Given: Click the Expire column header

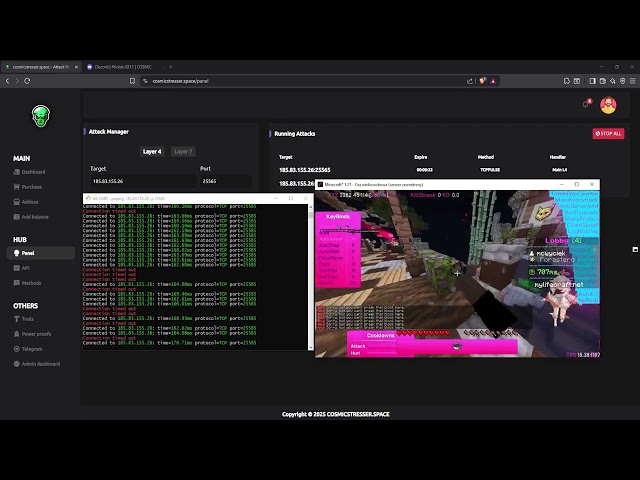Looking at the screenshot, I should (x=420, y=157).
